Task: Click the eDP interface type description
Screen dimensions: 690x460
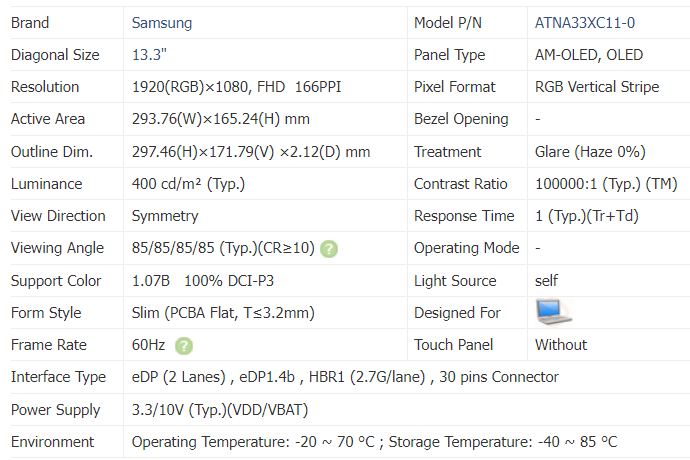Action: click(x=345, y=377)
